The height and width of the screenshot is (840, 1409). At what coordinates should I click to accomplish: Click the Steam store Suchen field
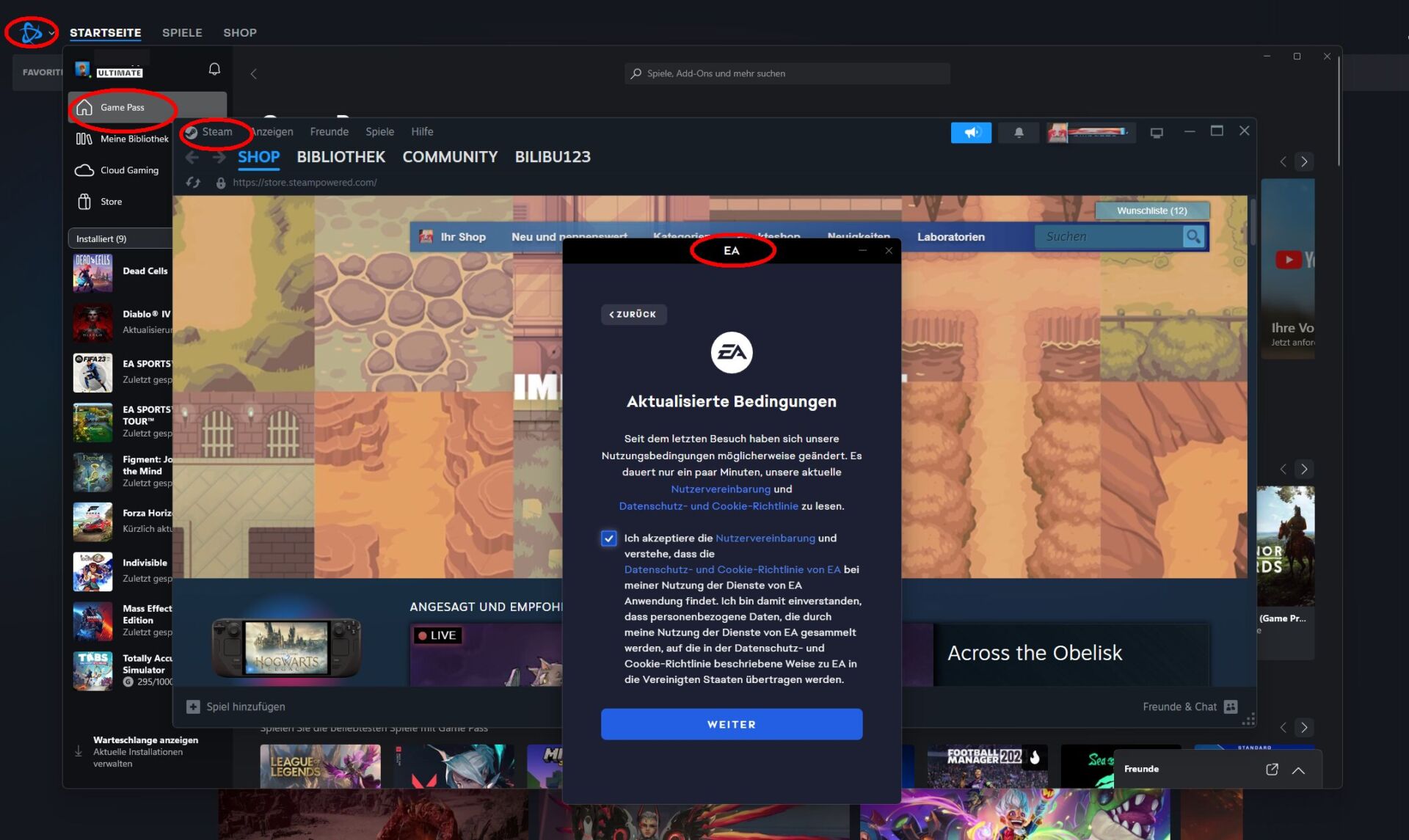(1108, 237)
